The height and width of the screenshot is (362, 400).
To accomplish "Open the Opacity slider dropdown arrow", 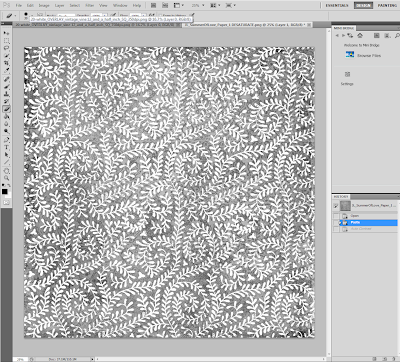I will (x=105, y=15).
